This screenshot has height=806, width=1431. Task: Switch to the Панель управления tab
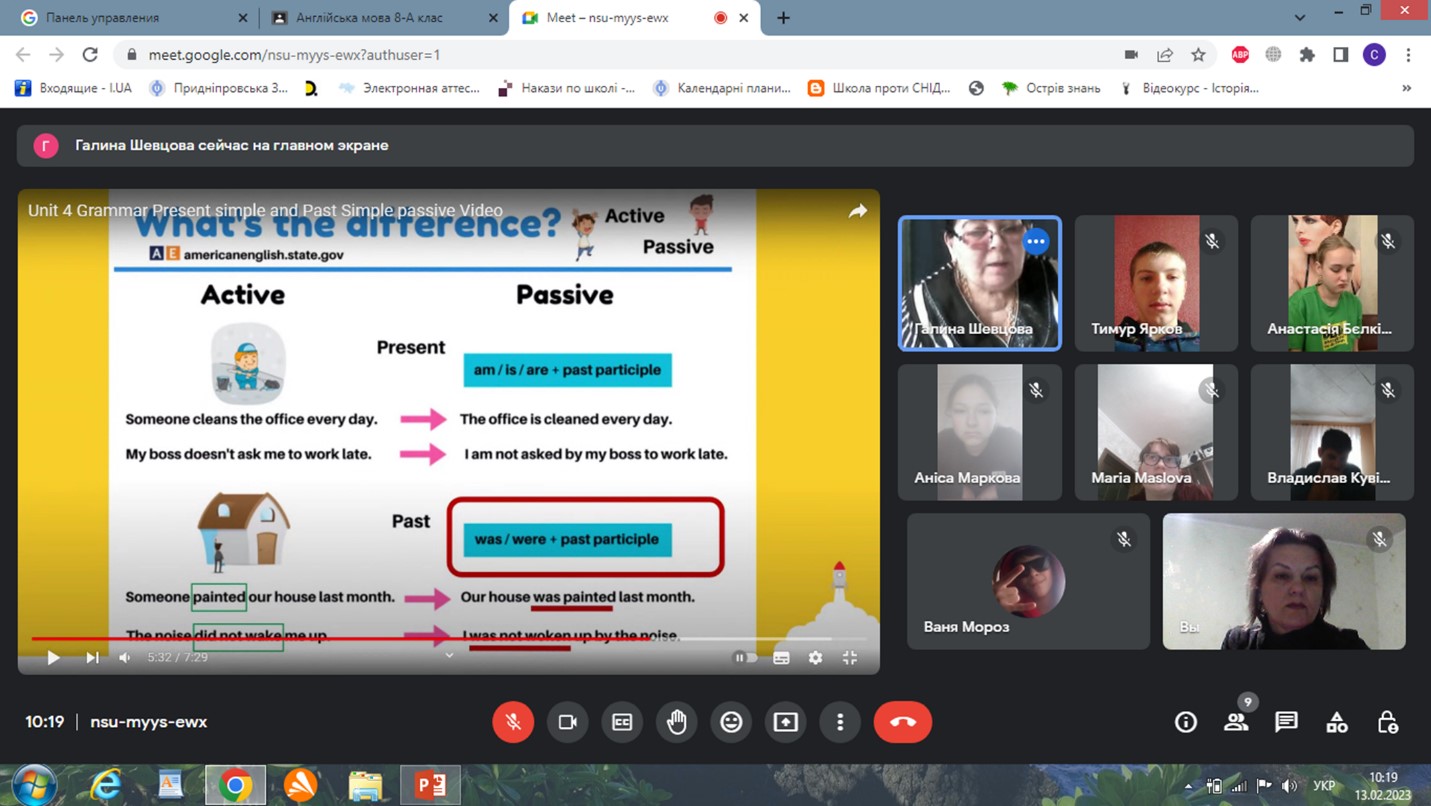coord(133,18)
